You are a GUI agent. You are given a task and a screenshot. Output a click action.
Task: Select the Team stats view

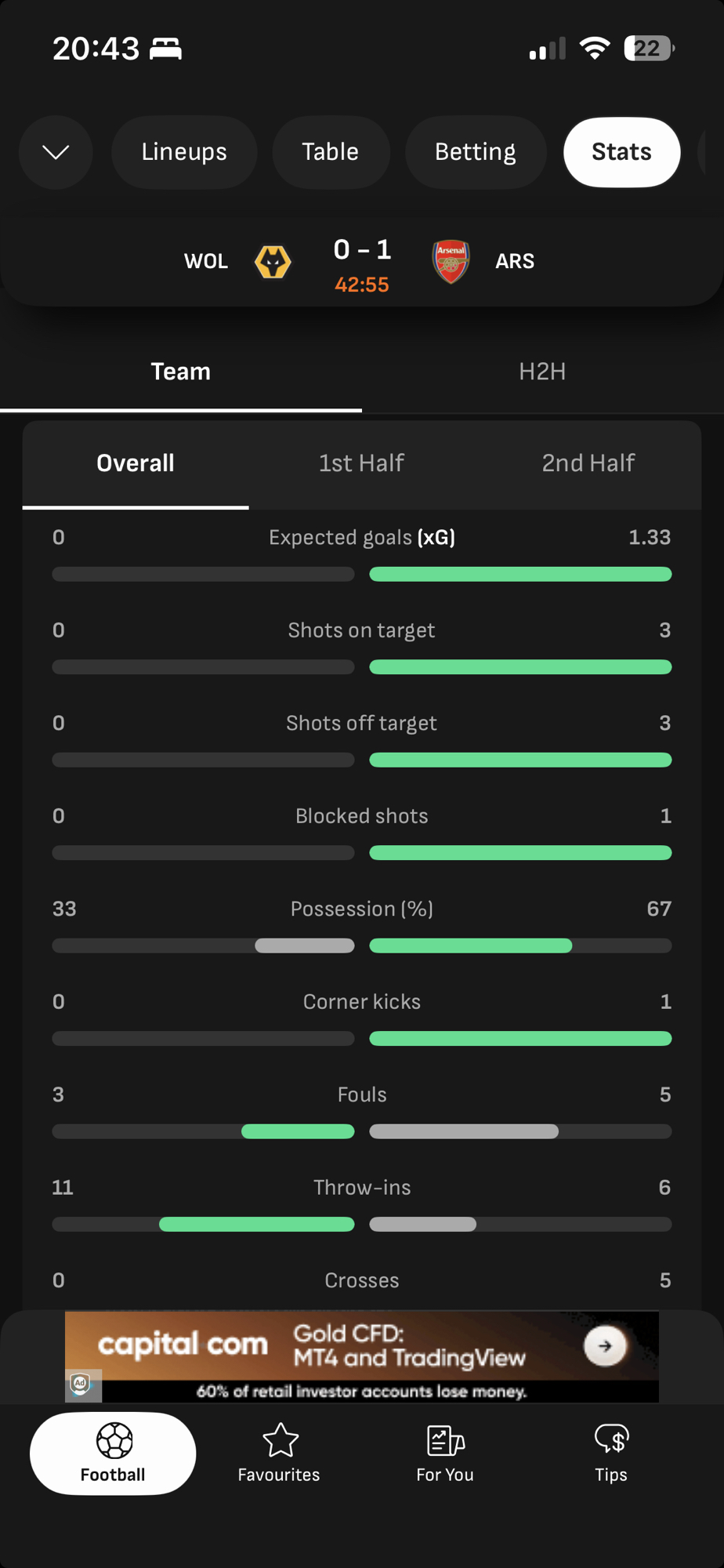click(x=181, y=372)
